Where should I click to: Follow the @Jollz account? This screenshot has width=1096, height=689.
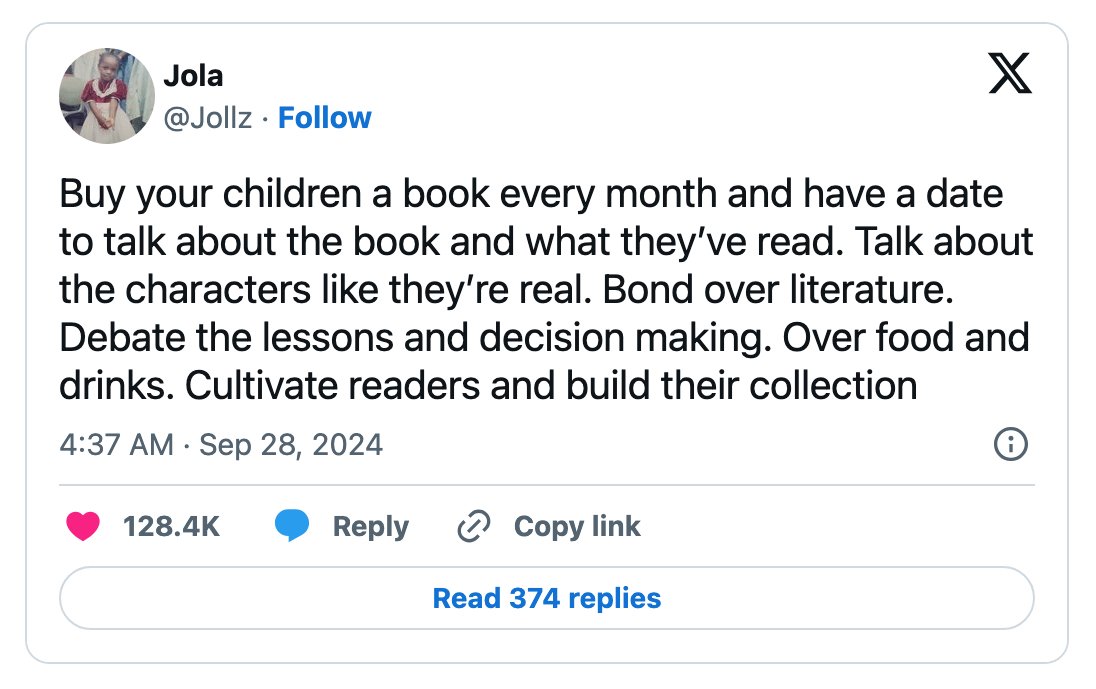[325, 118]
